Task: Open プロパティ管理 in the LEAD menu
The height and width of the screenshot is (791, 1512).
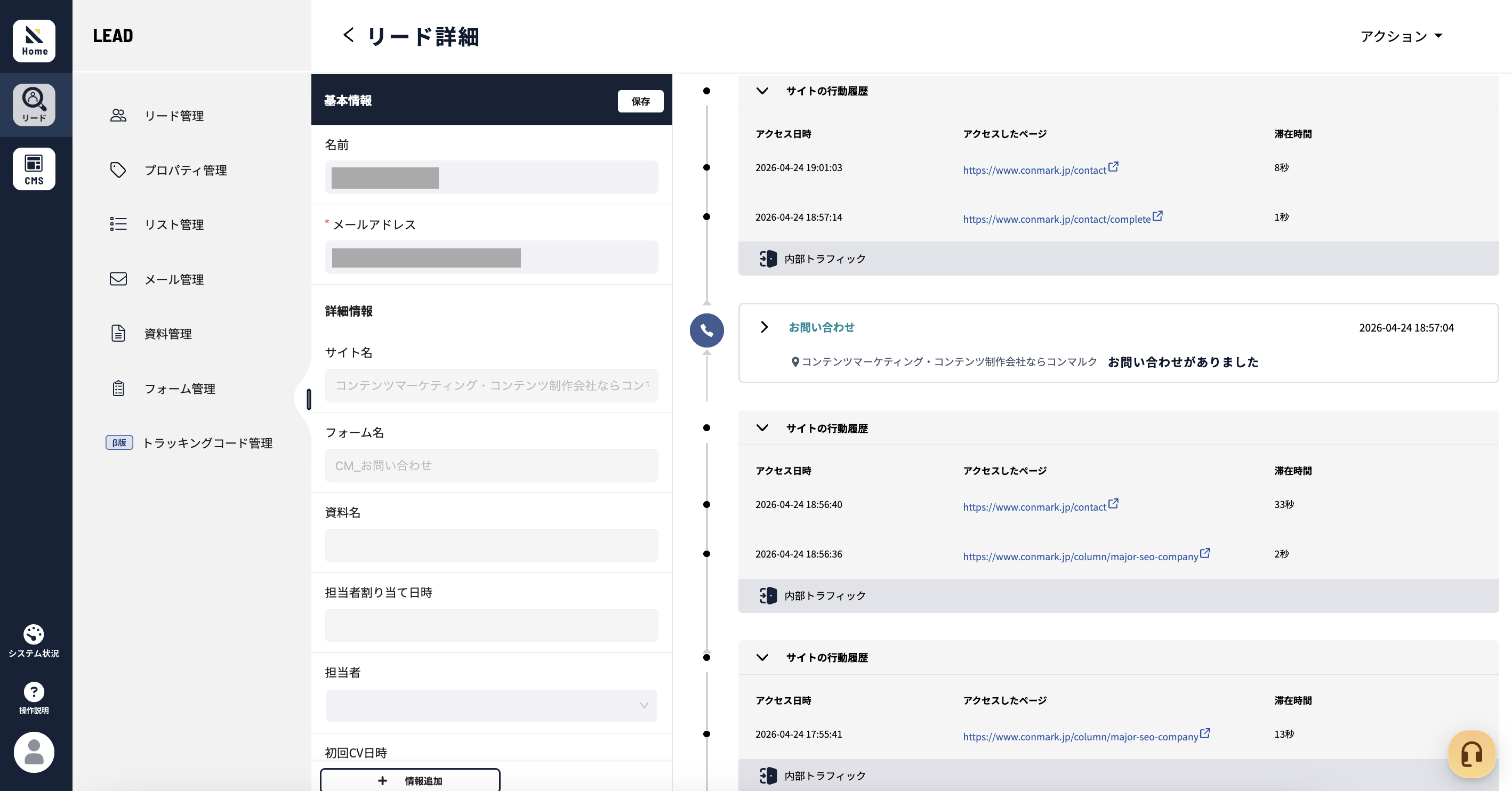Action: pos(186,170)
